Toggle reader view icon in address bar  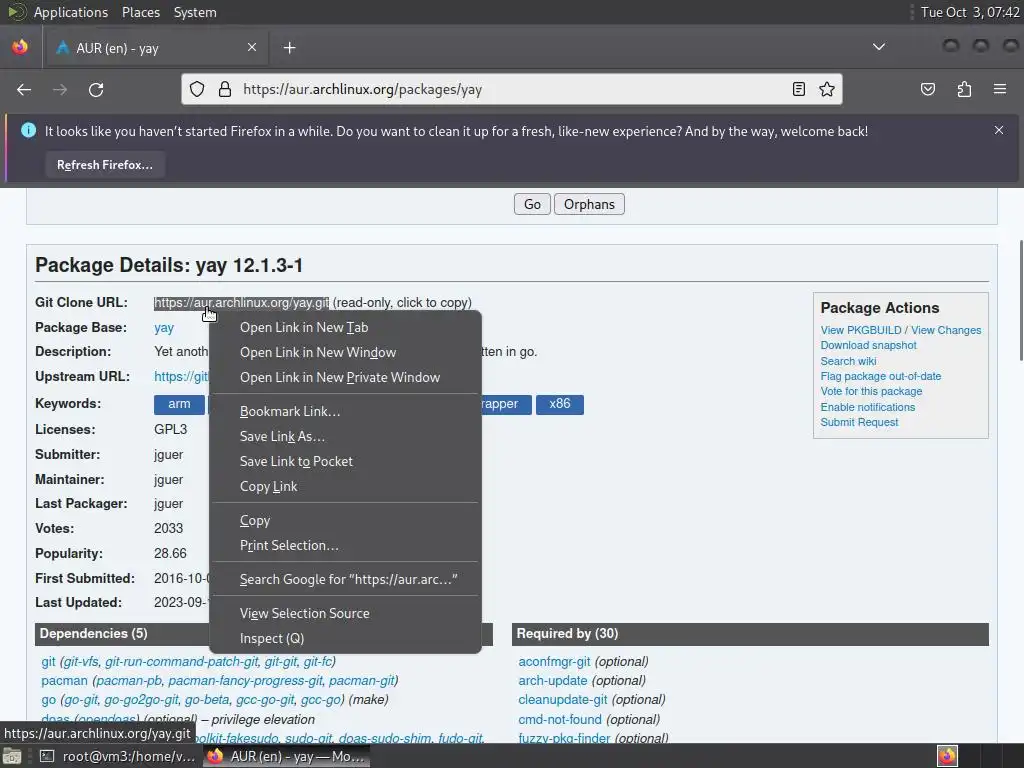pos(798,89)
